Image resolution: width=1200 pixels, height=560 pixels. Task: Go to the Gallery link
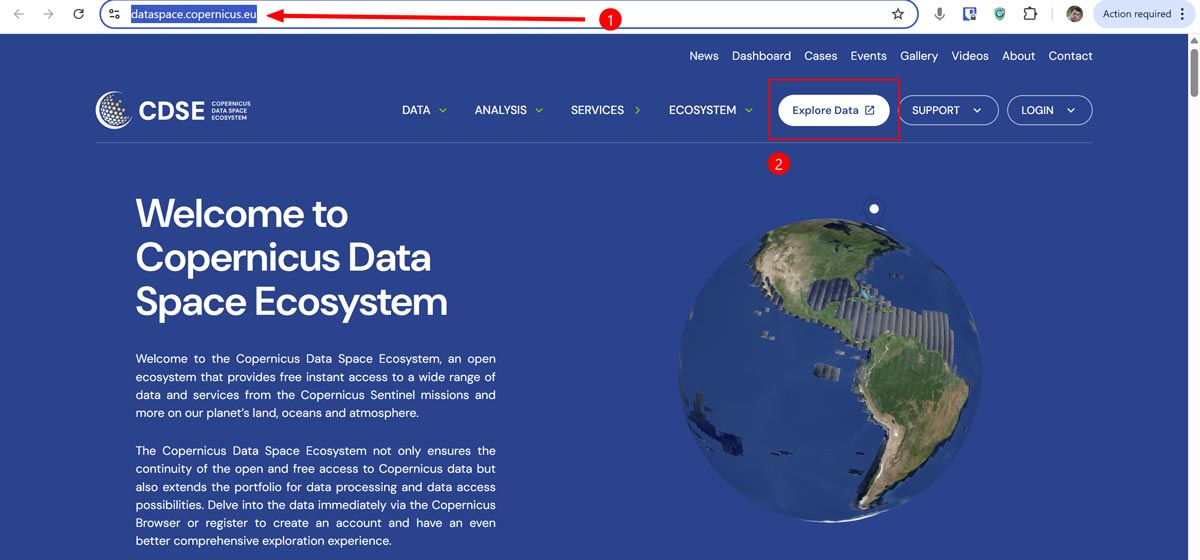pos(918,56)
